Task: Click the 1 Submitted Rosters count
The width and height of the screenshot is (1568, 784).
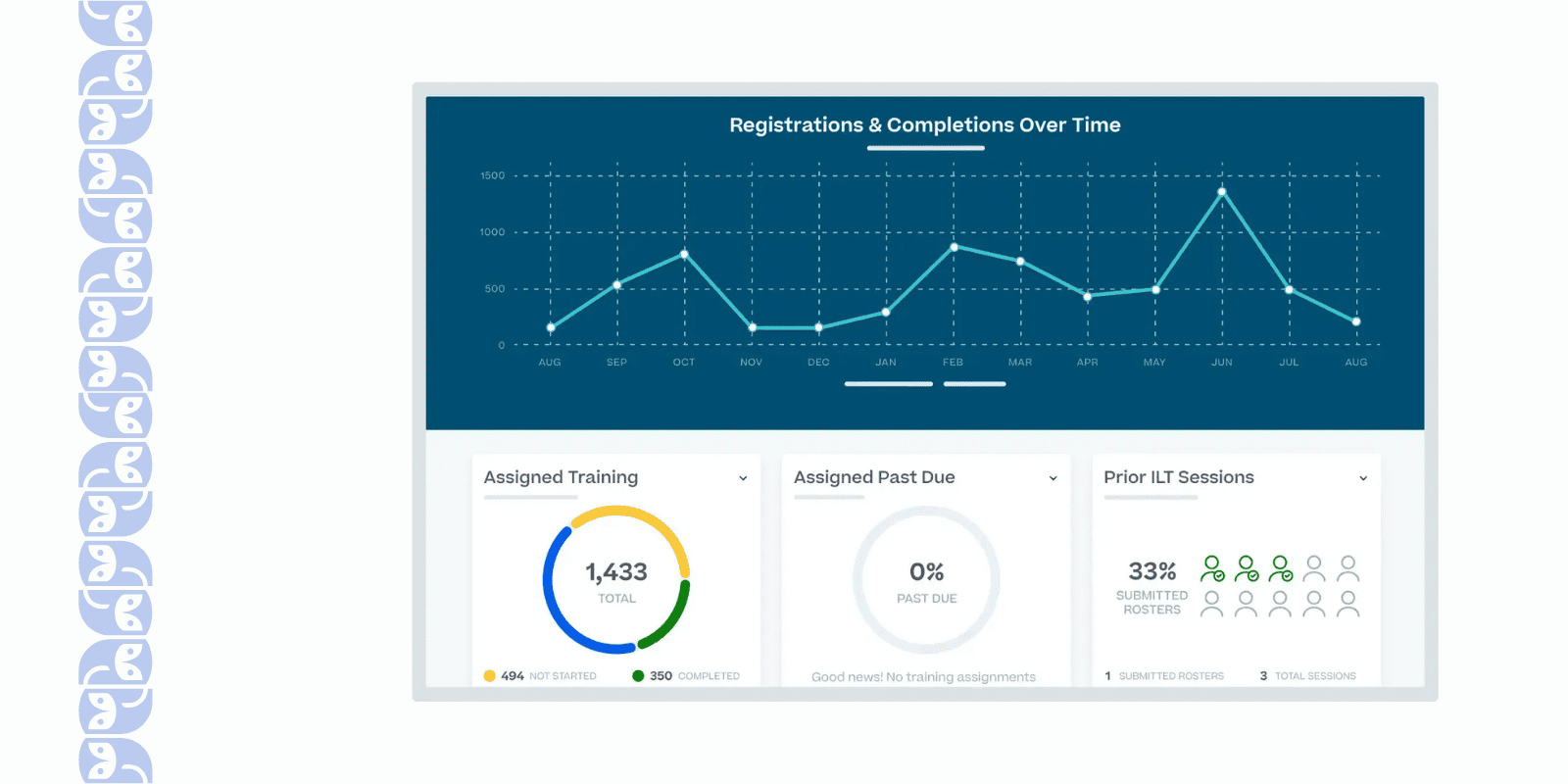Action: pyautogui.click(x=1164, y=676)
